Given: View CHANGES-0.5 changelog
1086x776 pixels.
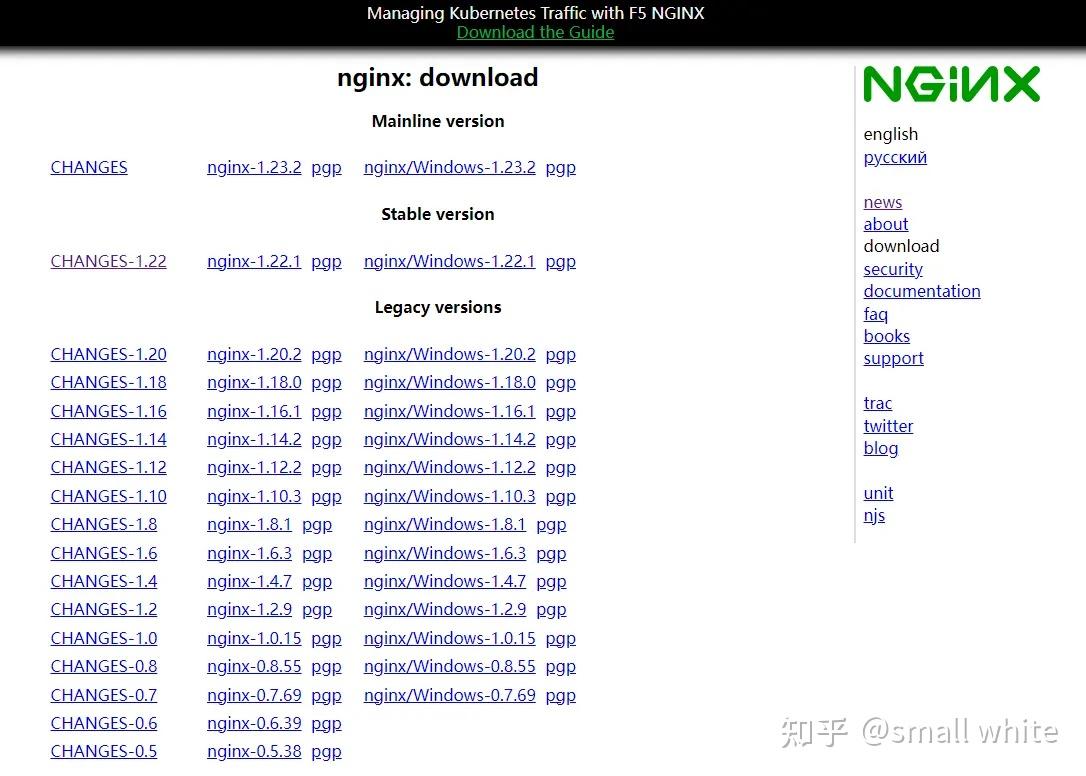Looking at the screenshot, I should [103, 751].
